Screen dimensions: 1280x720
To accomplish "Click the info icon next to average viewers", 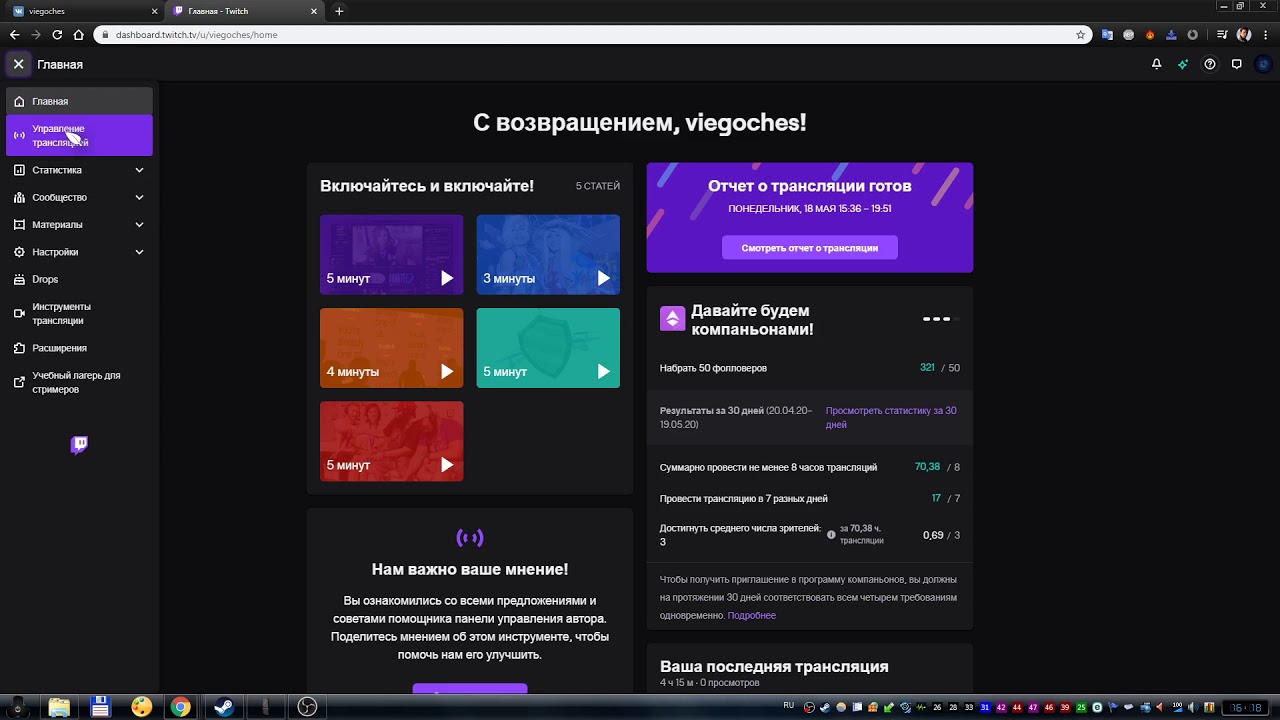I will (x=831, y=535).
